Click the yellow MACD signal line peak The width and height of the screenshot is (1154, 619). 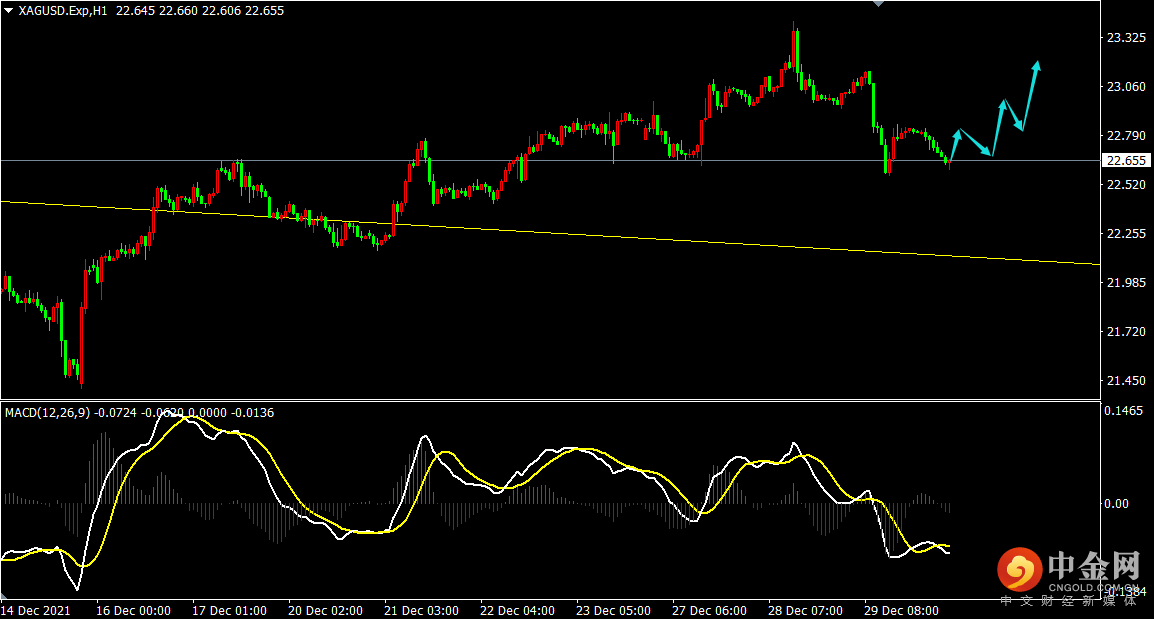pyautogui.click(x=191, y=418)
